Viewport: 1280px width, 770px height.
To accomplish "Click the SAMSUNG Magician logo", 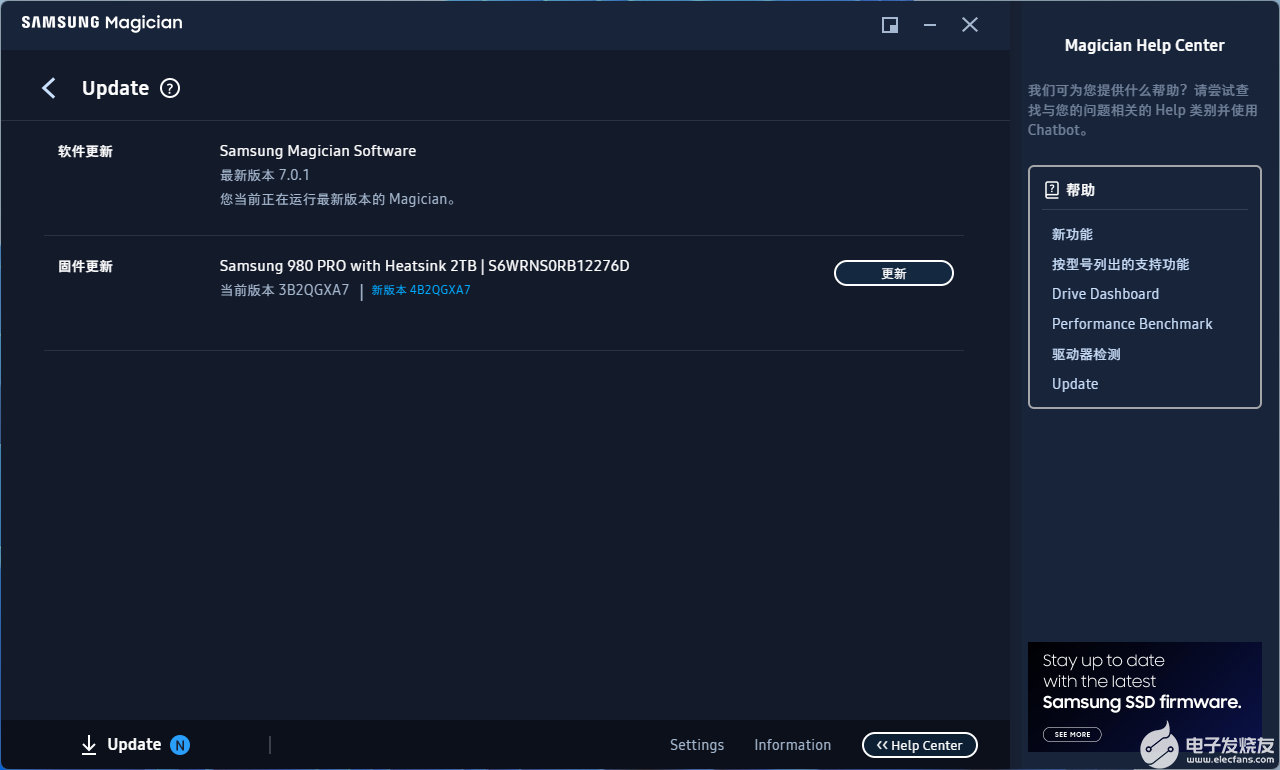I will point(102,23).
